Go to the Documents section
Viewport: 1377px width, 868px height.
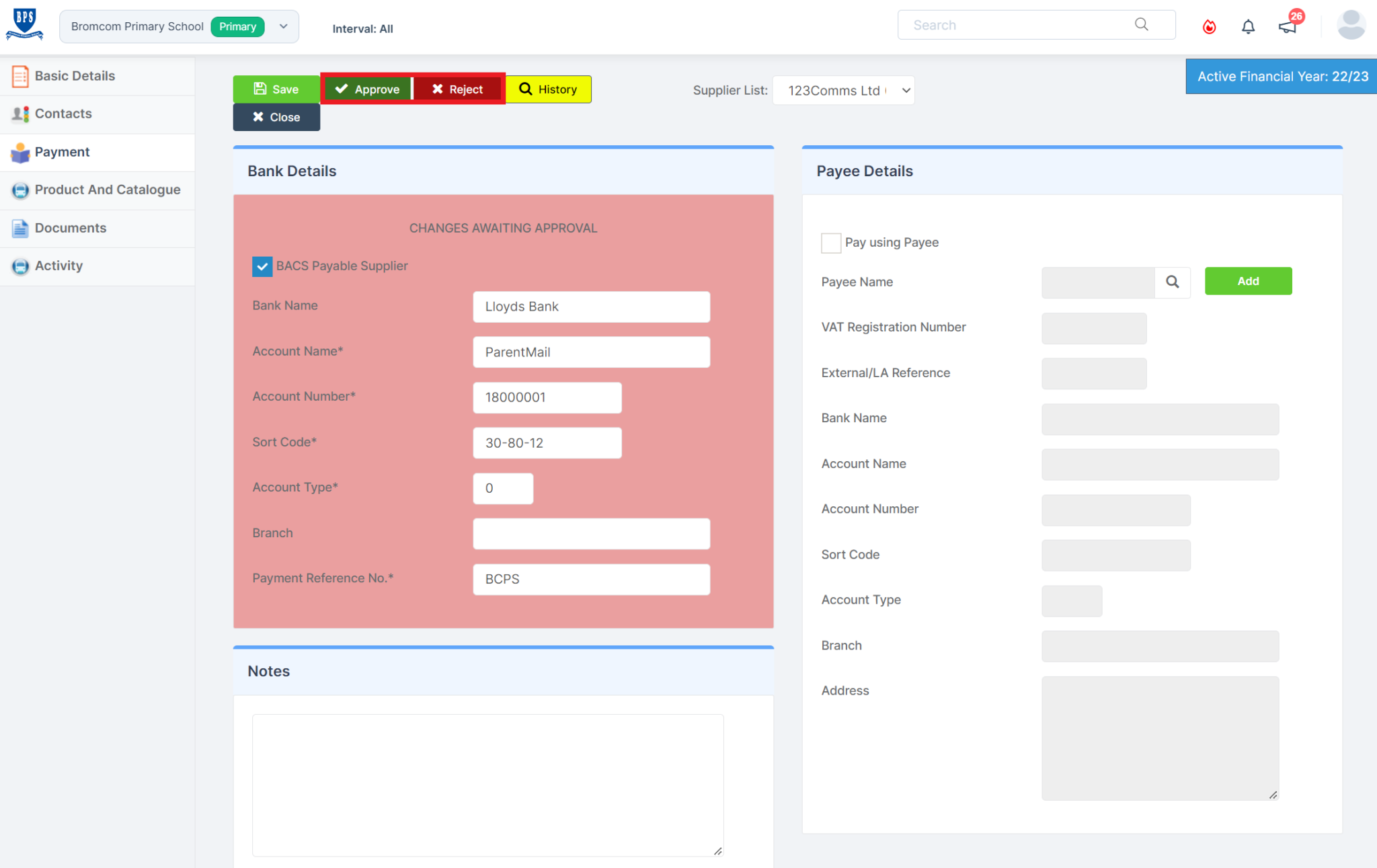coord(71,228)
